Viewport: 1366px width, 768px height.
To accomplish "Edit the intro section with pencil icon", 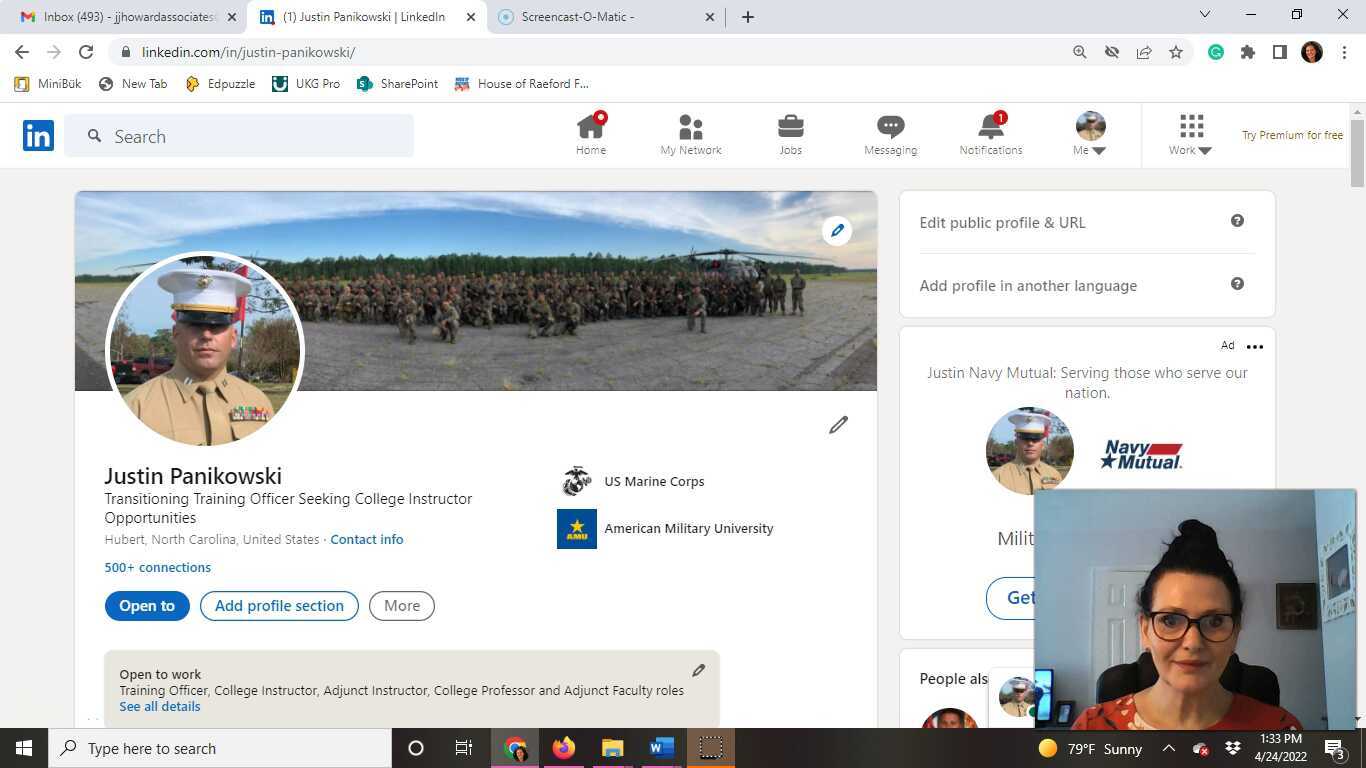I will [838, 425].
